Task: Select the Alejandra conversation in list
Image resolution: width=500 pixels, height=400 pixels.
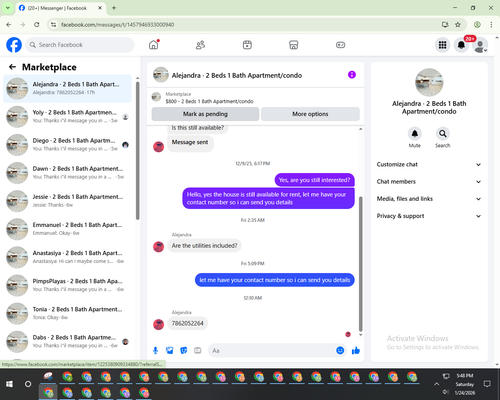Action: click(x=67, y=88)
